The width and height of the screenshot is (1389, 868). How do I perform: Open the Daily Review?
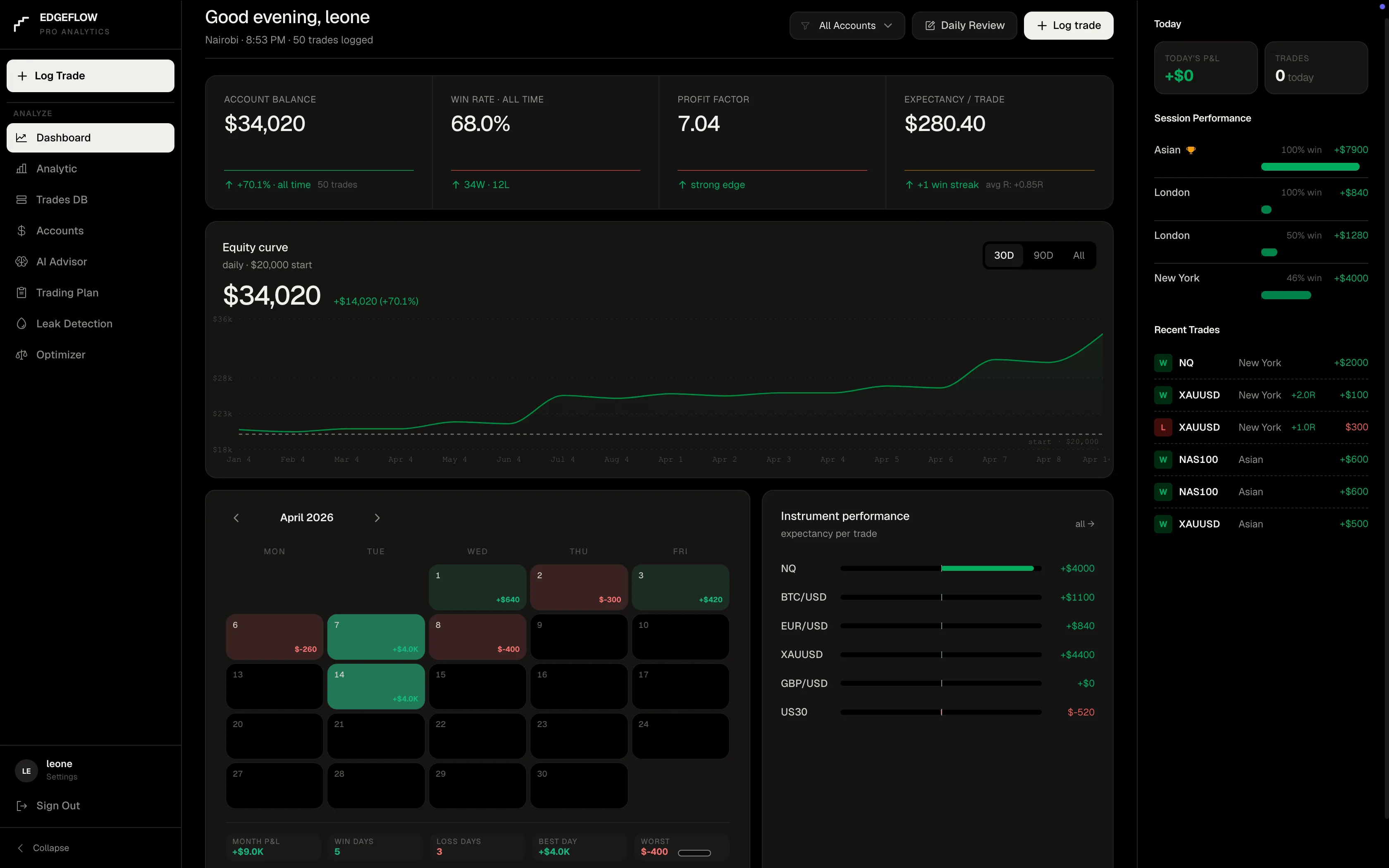tap(964, 26)
